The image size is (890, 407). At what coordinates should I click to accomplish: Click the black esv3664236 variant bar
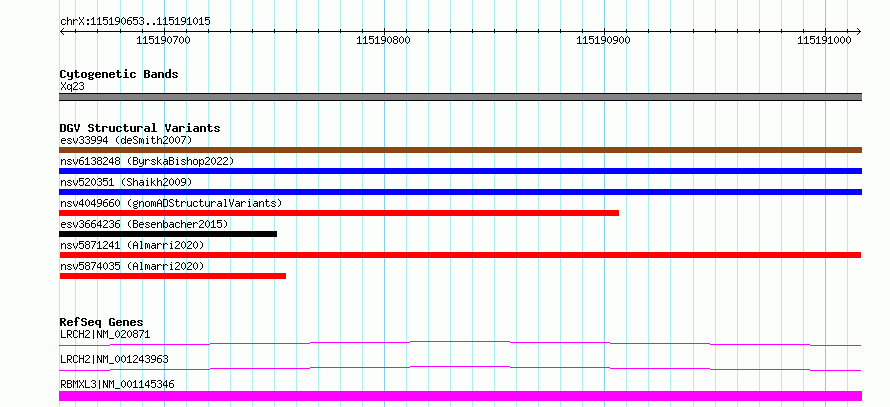168,234
